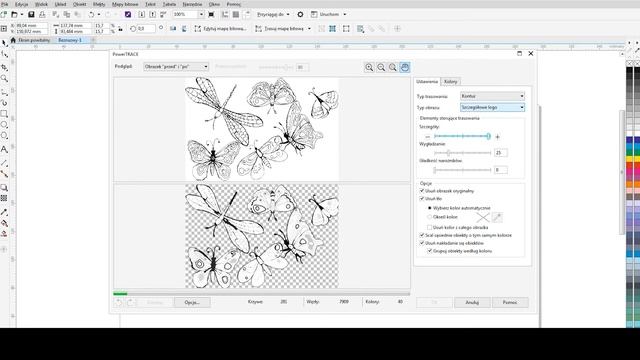Select the Ellipse tool in the toolbox
640x360 pixels.
tap(4, 124)
